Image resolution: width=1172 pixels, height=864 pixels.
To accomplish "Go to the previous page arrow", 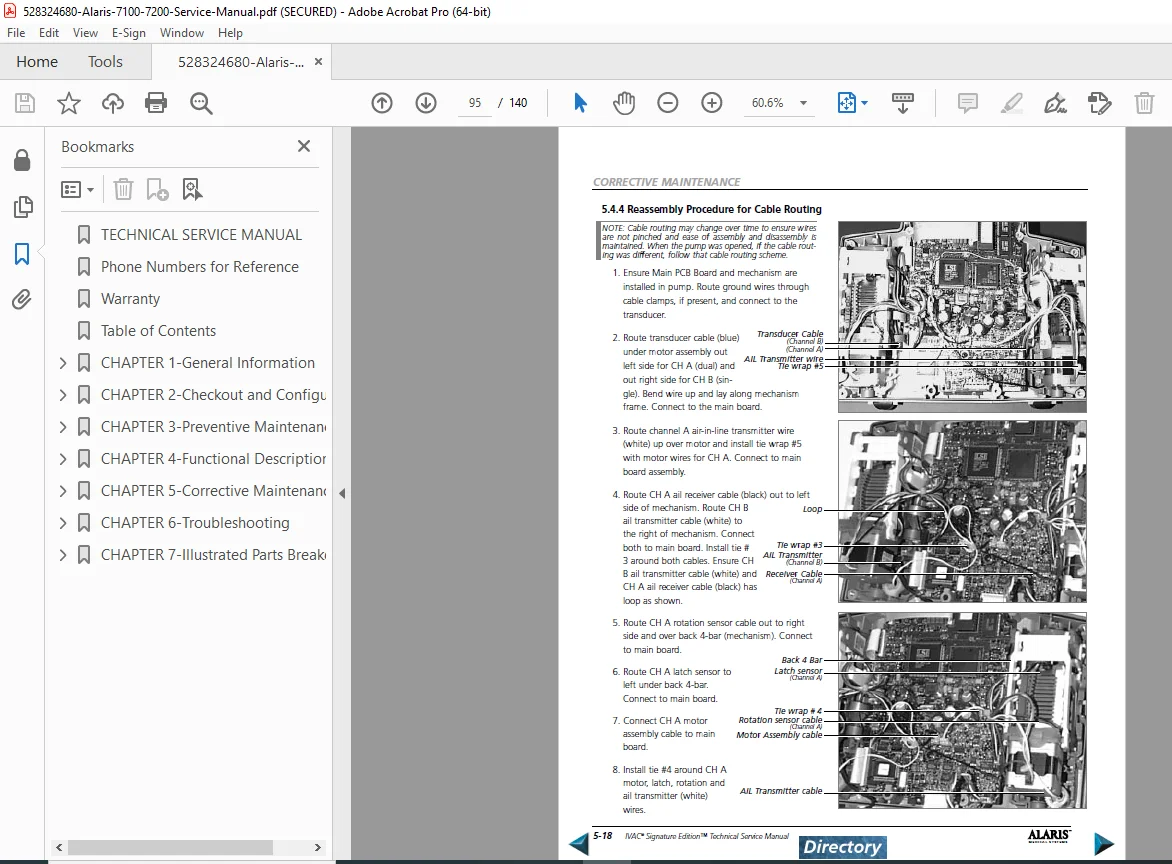I will [x=382, y=103].
